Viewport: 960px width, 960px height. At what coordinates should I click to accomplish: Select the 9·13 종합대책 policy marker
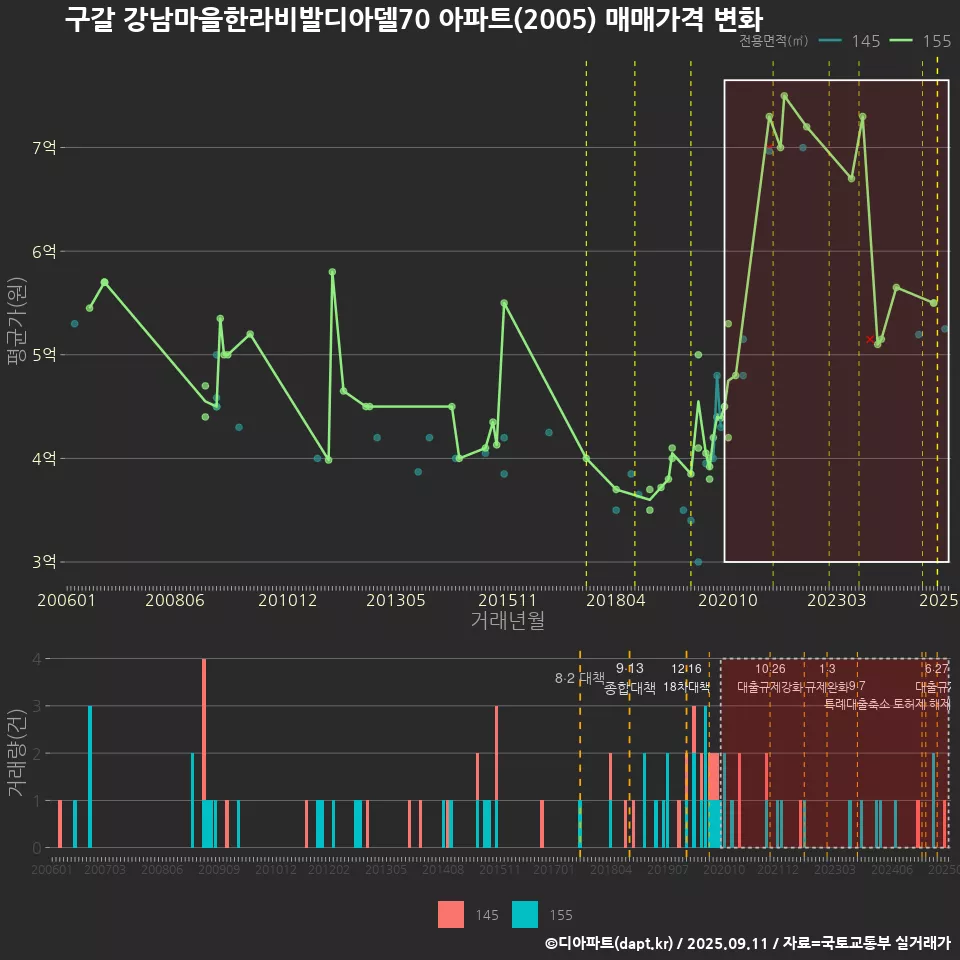coord(630,678)
